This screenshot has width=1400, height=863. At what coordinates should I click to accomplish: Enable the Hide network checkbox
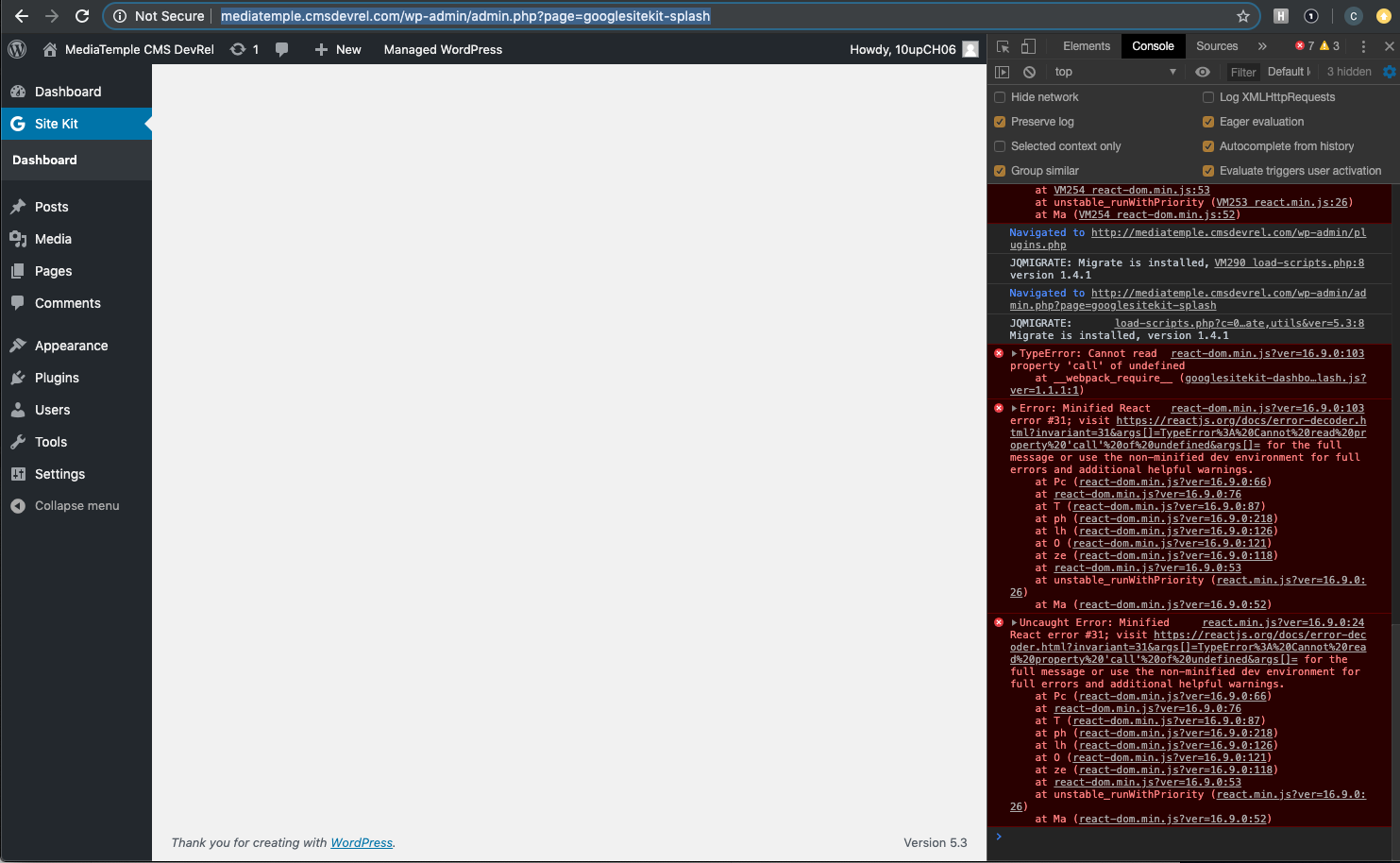point(1000,96)
